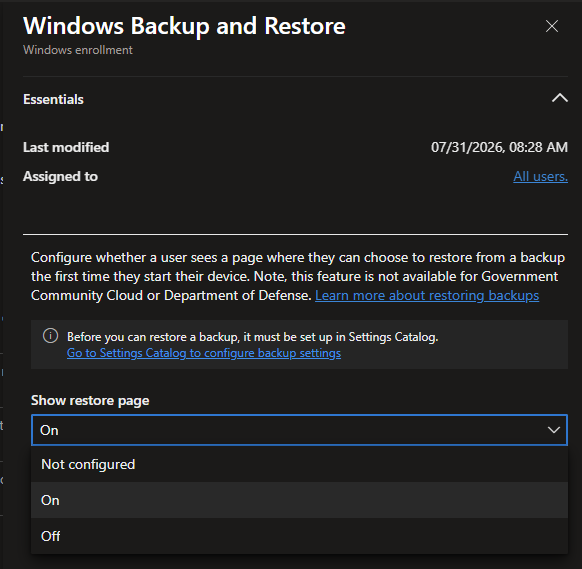Select the On option in the list
Screen dimensions: 582x569
[300, 500]
